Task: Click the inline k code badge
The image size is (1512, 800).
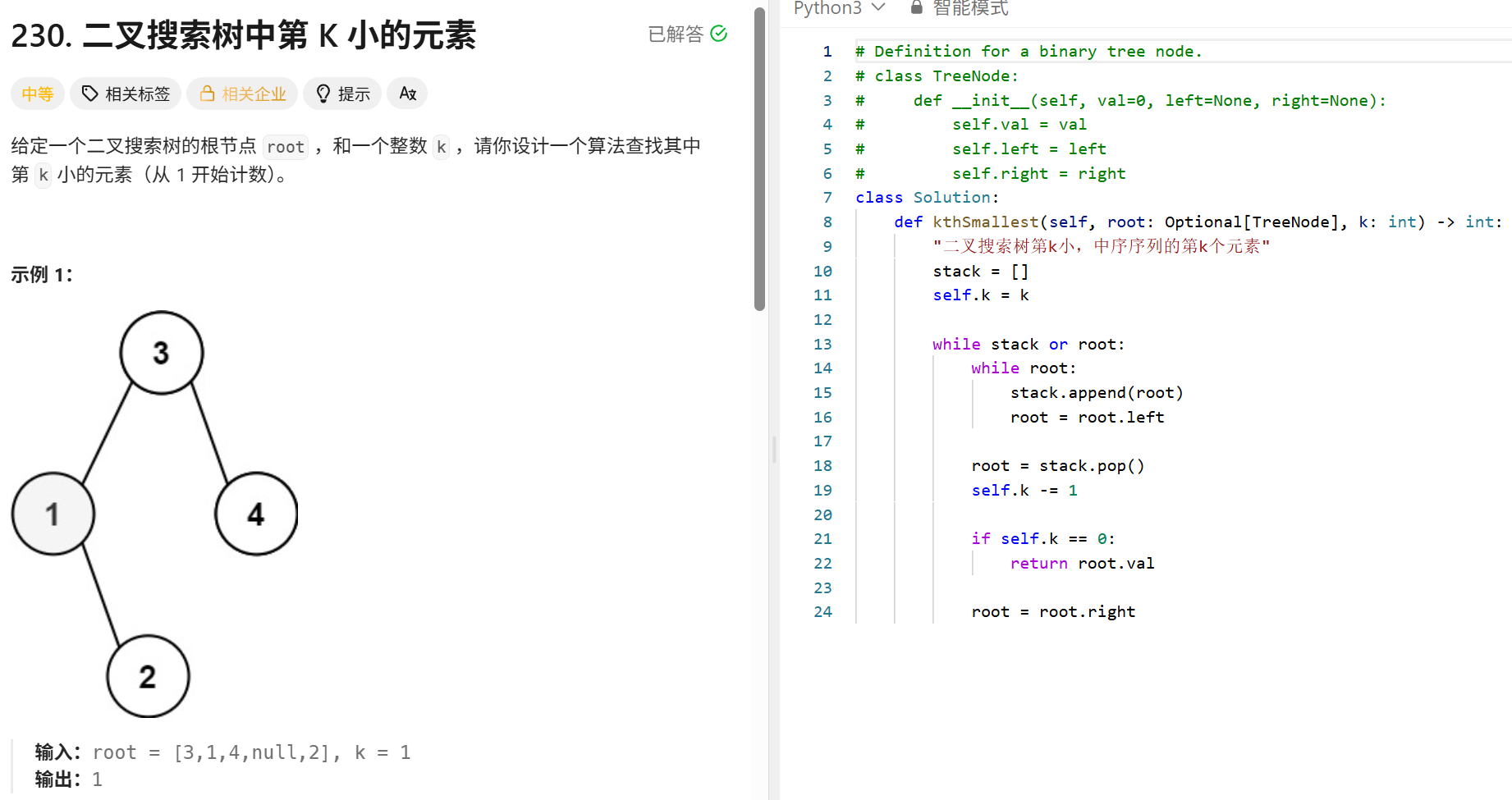Action: coord(442,147)
